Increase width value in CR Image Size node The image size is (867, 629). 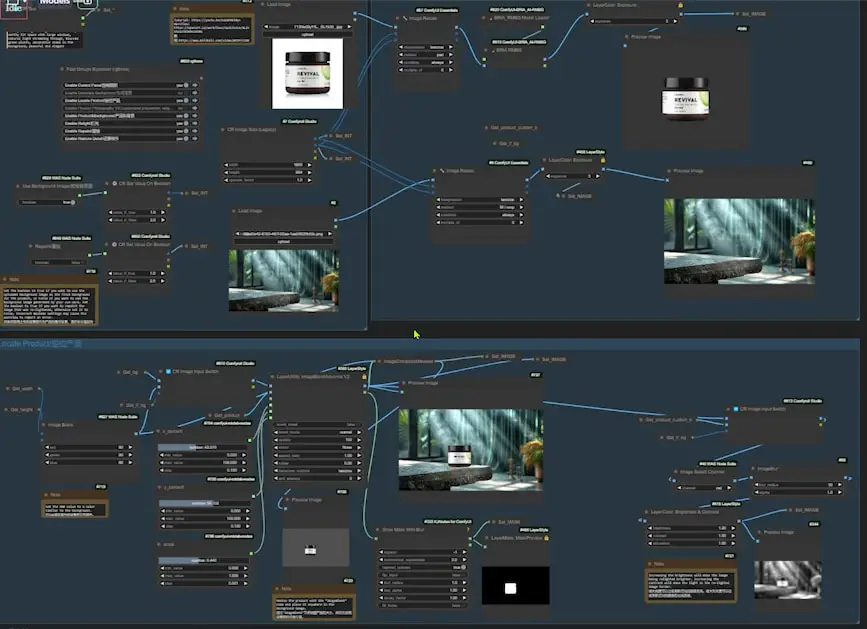(309, 165)
